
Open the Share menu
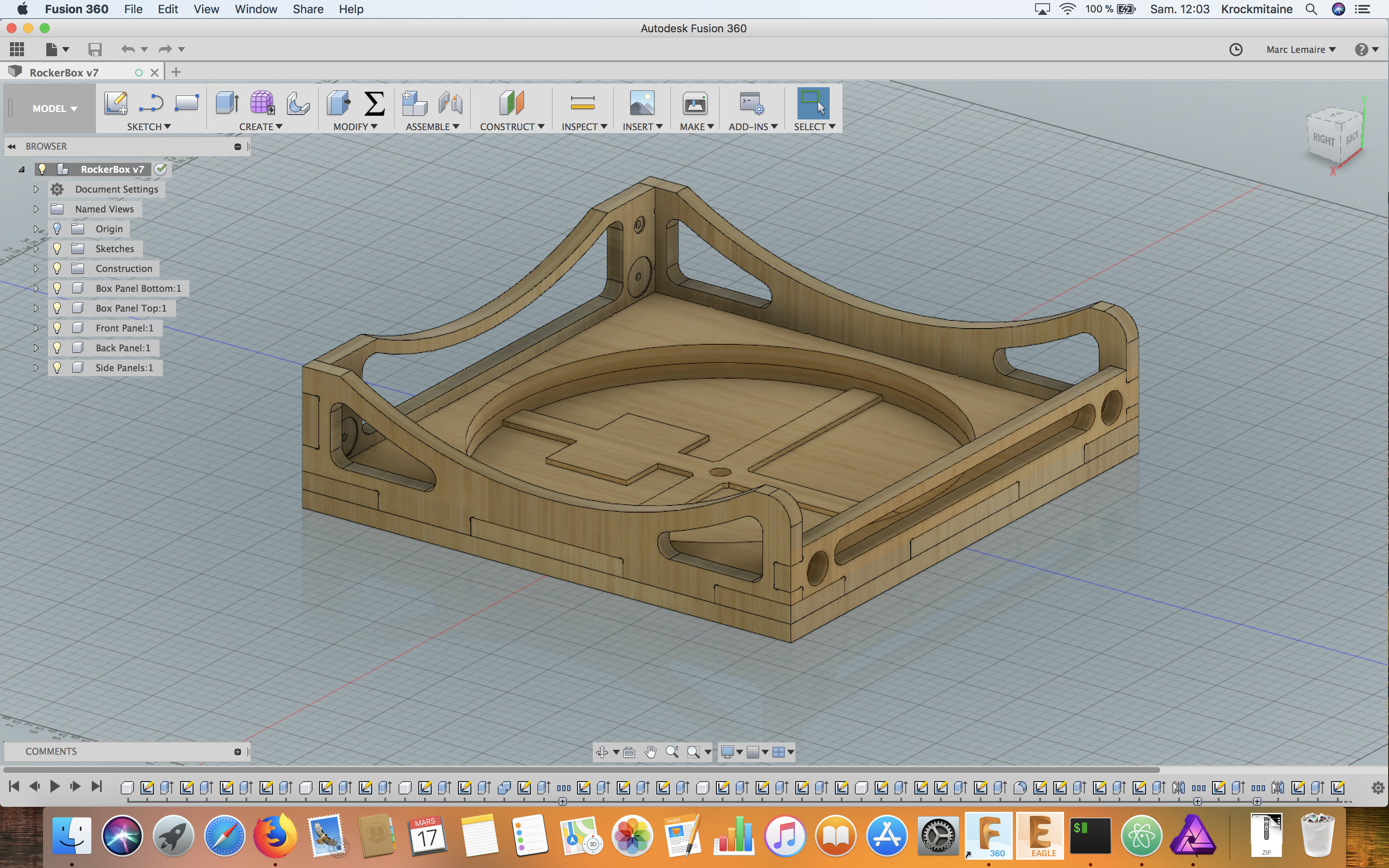(308, 9)
